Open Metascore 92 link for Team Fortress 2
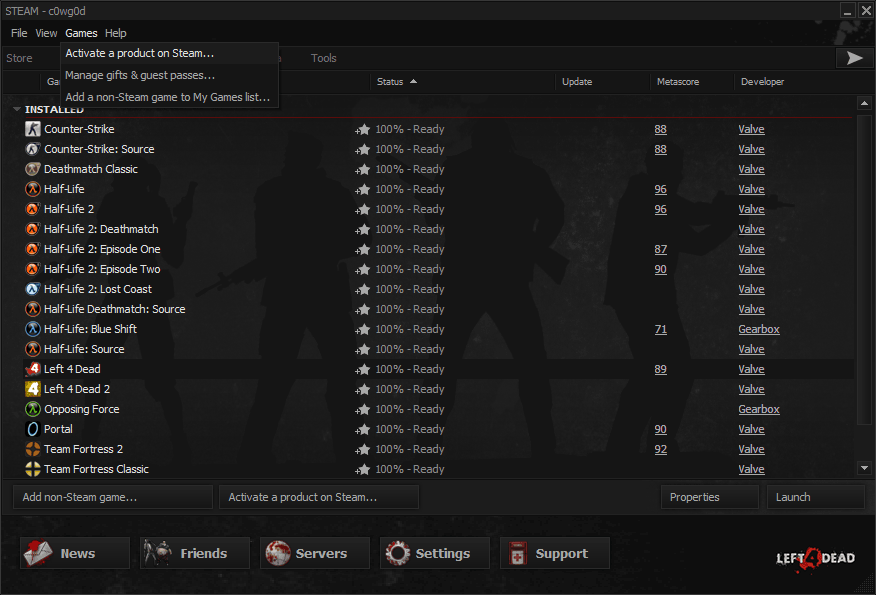The width and height of the screenshot is (876, 595). pyautogui.click(x=660, y=449)
